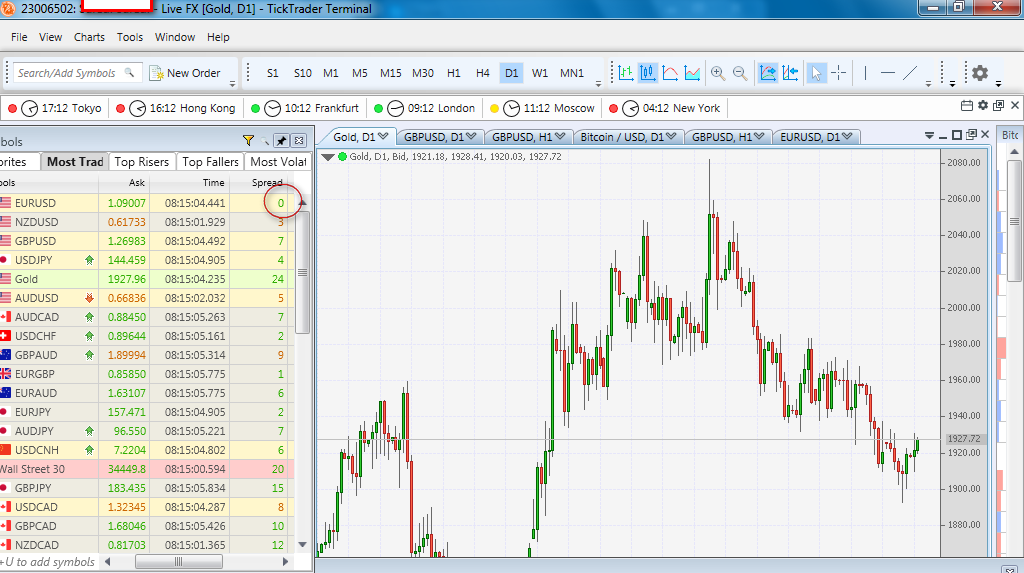Open the Tools menu
The image size is (1024, 573).
click(x=130, y=37)
